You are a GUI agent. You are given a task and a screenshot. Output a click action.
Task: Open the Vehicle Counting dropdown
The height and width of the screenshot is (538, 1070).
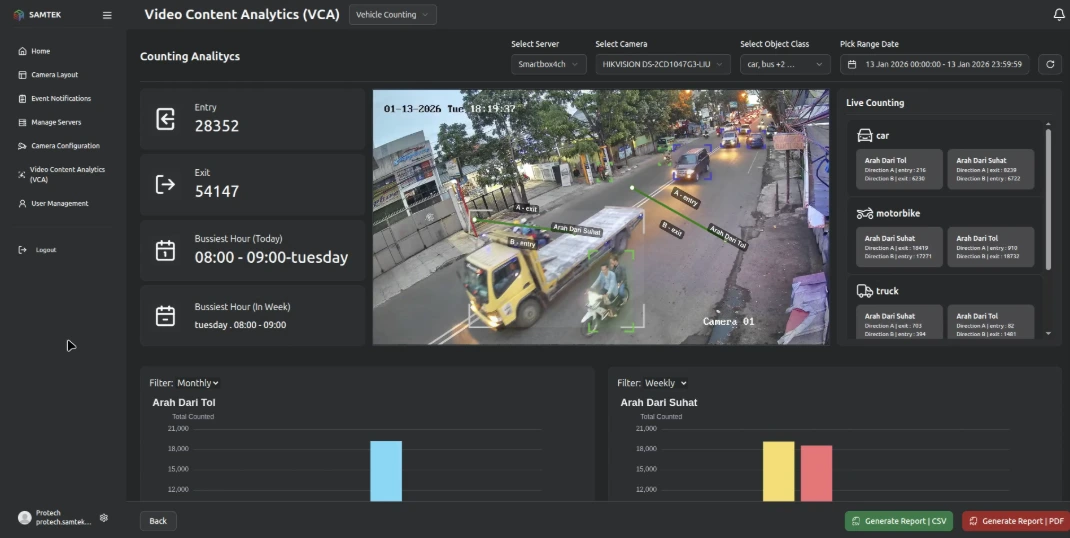392,15
